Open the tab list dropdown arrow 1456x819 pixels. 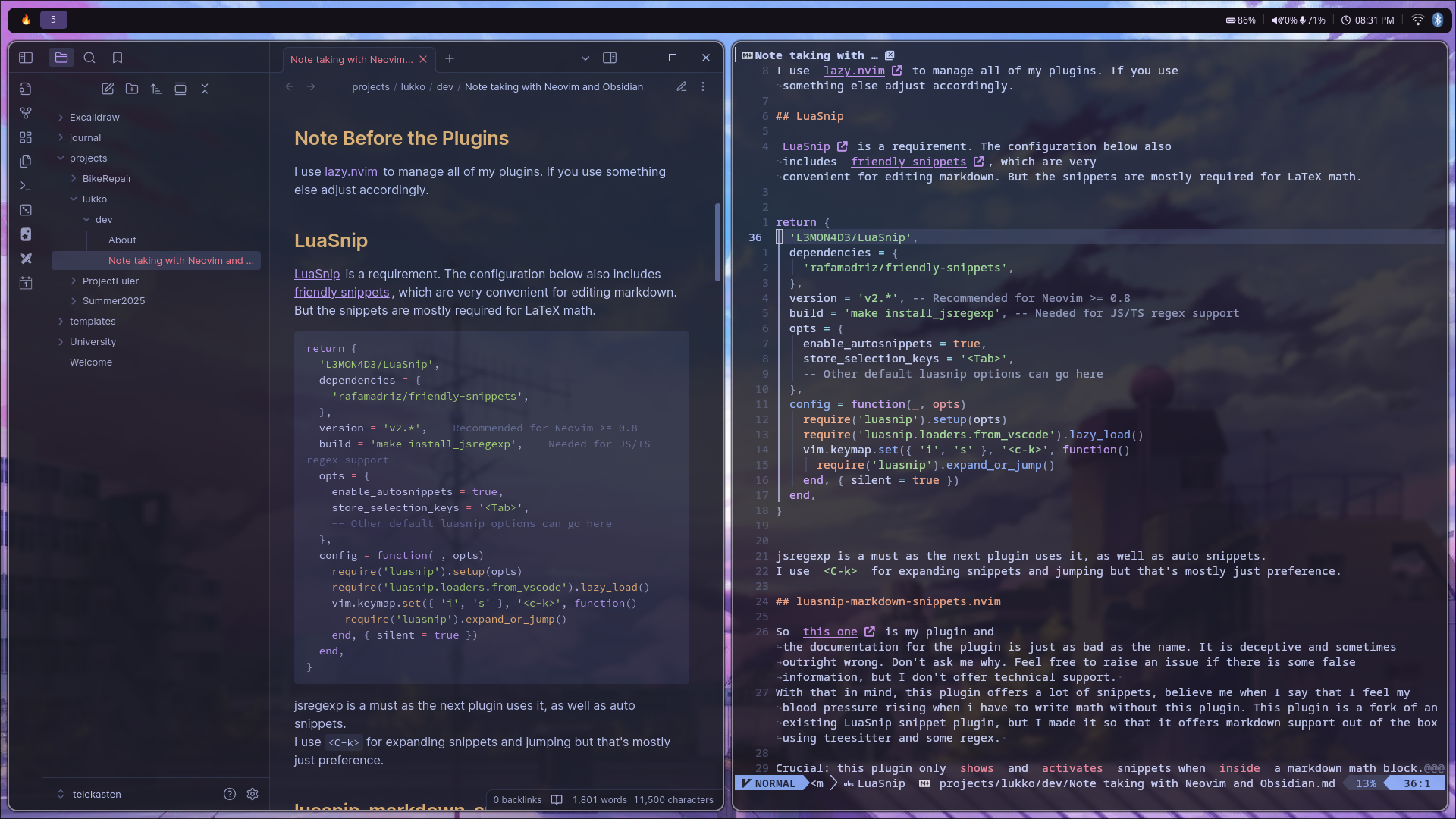pyautogui.click(x=585, y=58)
